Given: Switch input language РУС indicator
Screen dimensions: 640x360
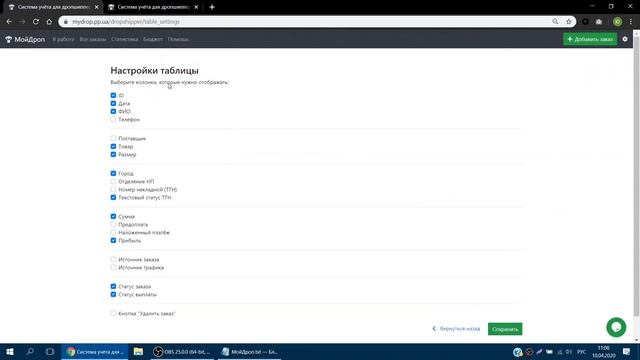Looking at the screenshot, I should [x=582, y=351].
